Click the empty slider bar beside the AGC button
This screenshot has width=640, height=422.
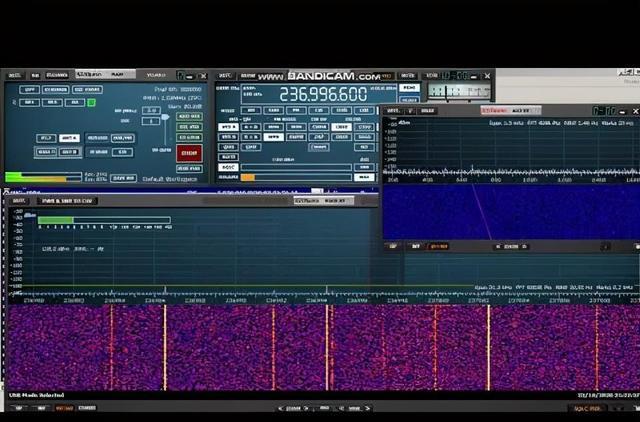click(296, 167)
